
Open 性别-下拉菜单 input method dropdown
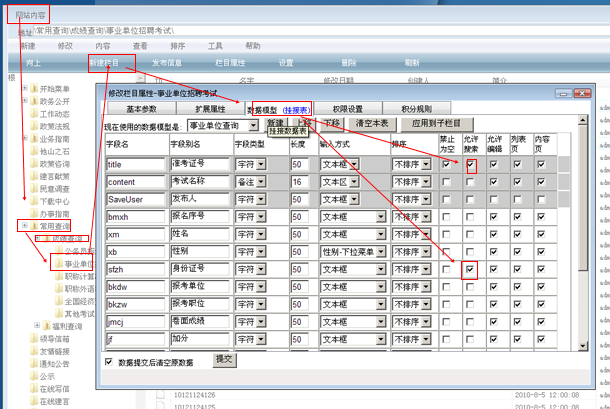point(381,252)
